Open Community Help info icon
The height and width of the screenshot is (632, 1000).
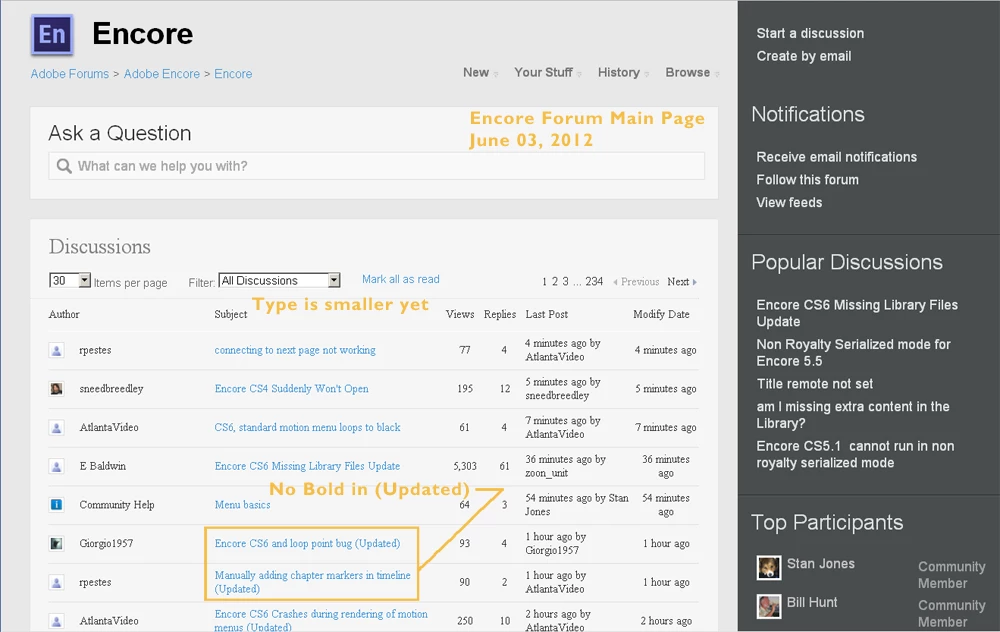click(x=57, y=504)
